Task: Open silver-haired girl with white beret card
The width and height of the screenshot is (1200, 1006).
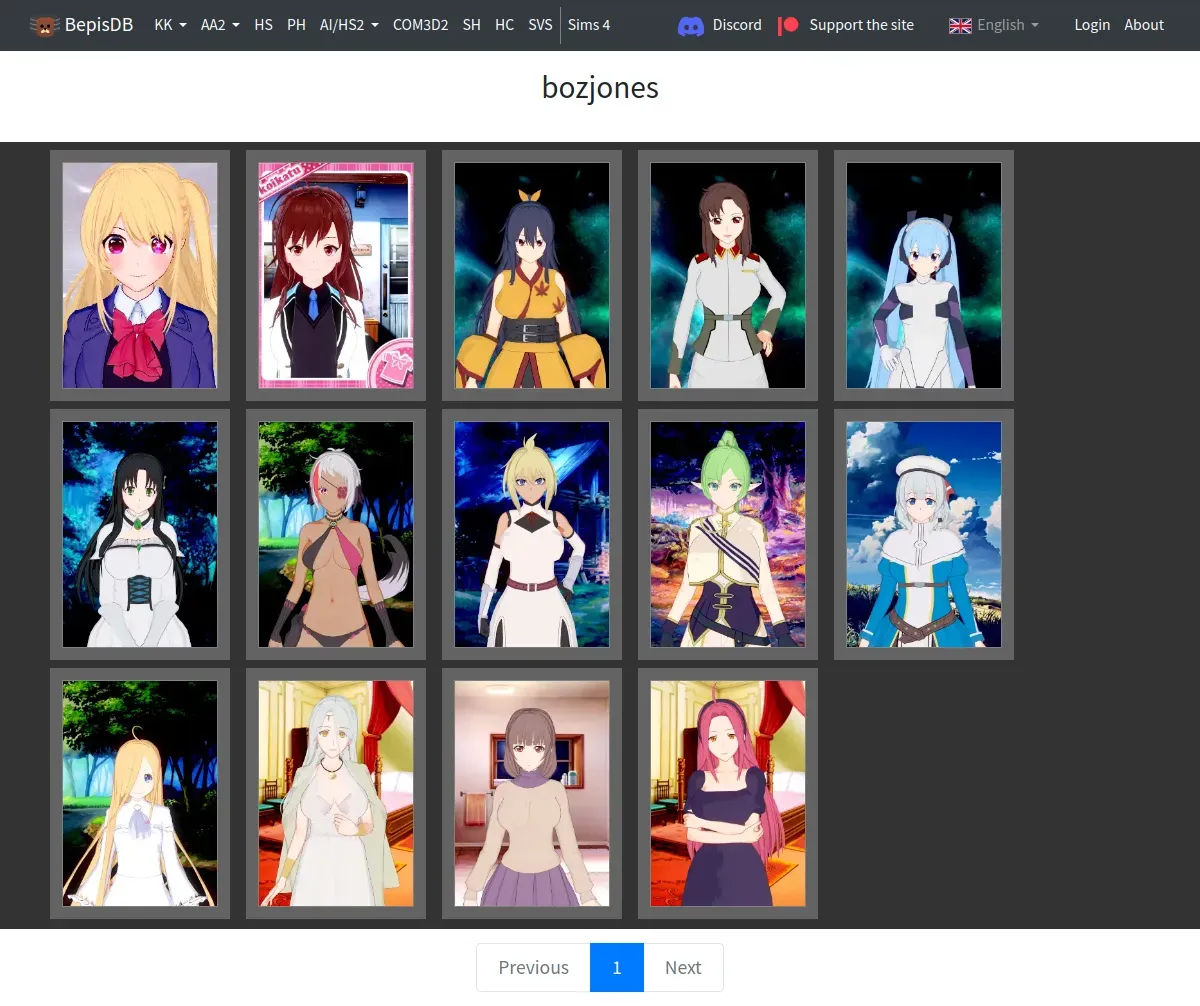Action: 924,534
